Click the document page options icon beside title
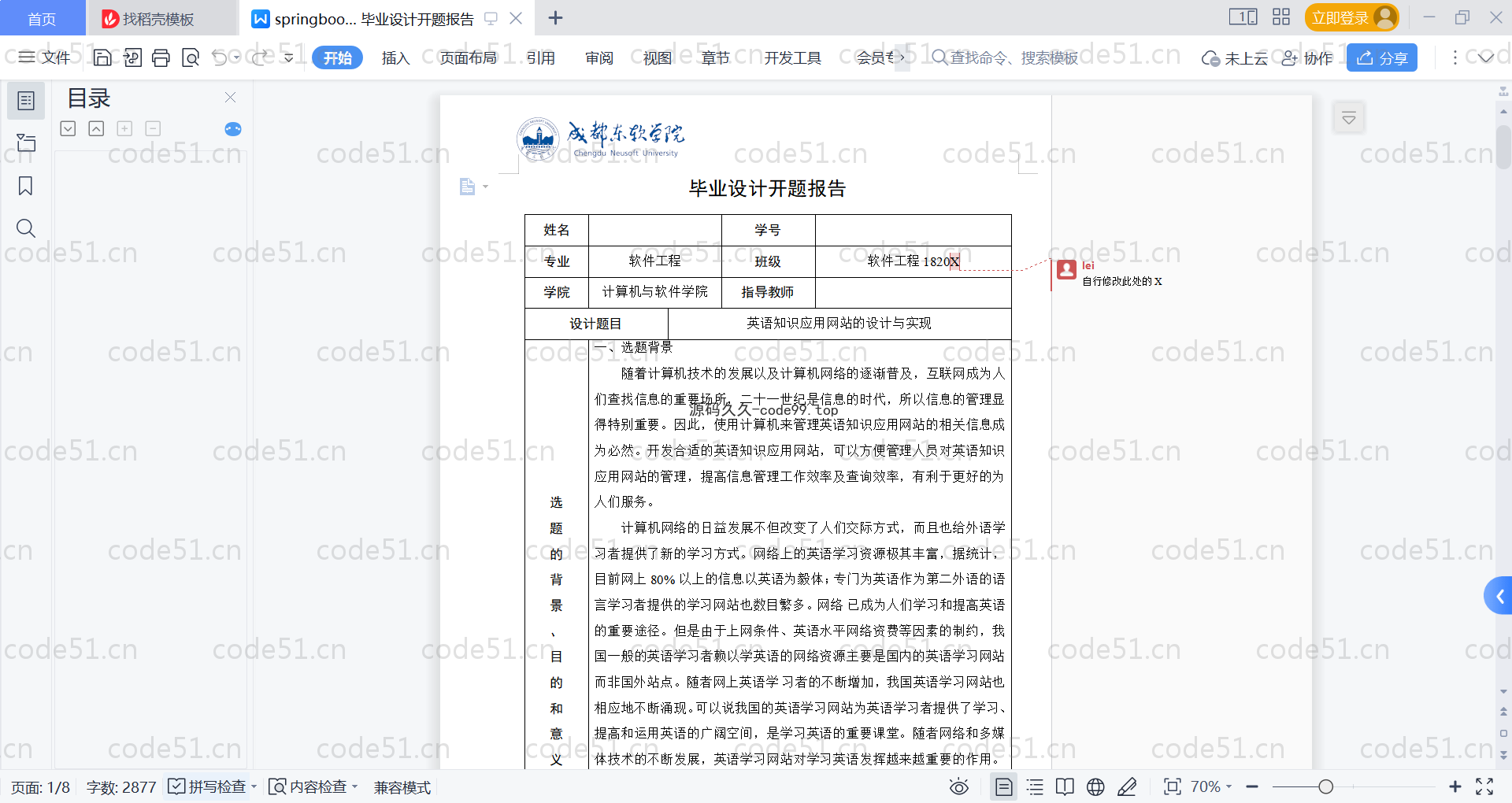The width and height of the screenshot is (1512, 803). (468, 187)
